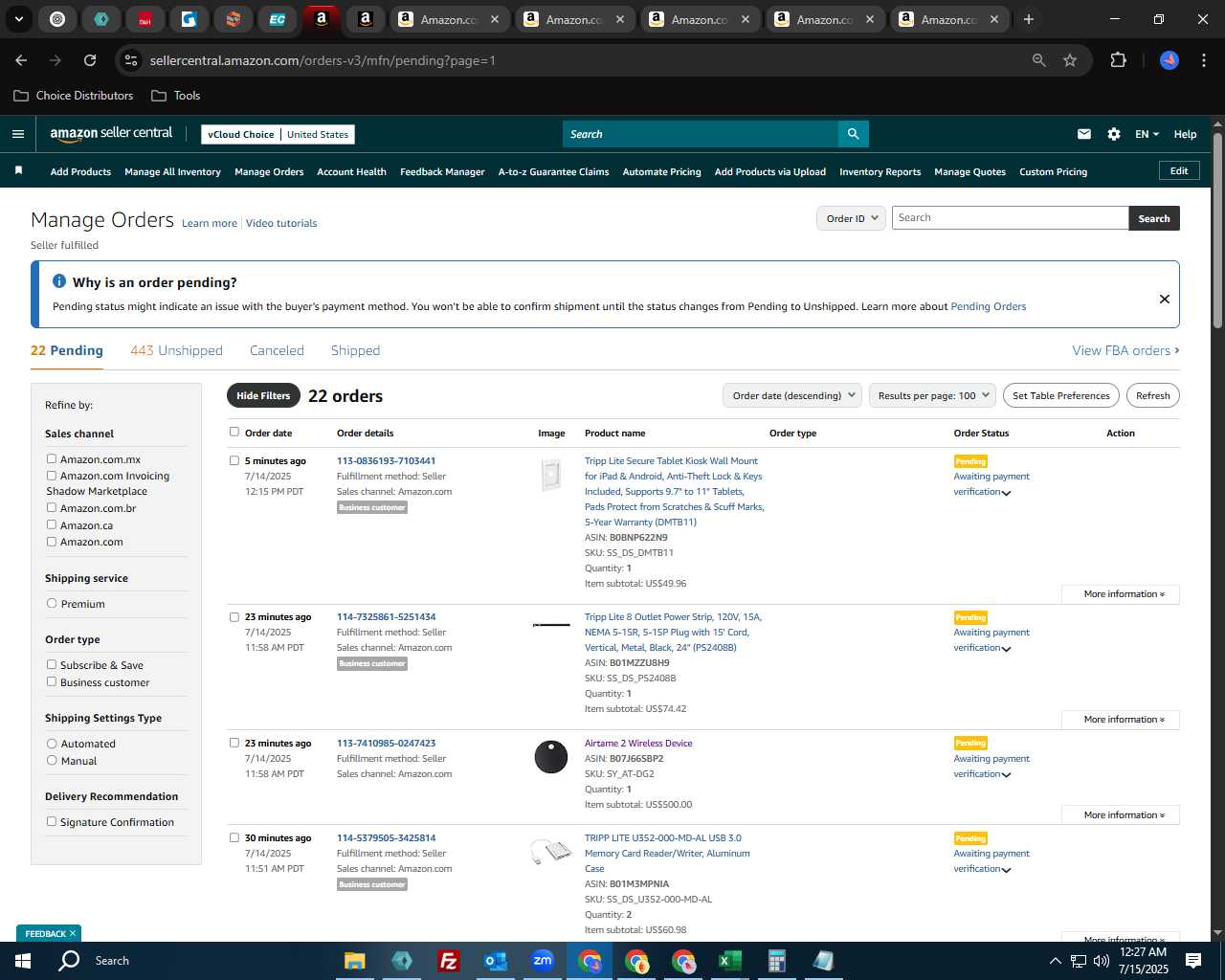Viewport: 1225px width, 980px height.
Task: Open Chrome's three-dot menu
Action: [1203, 60]
